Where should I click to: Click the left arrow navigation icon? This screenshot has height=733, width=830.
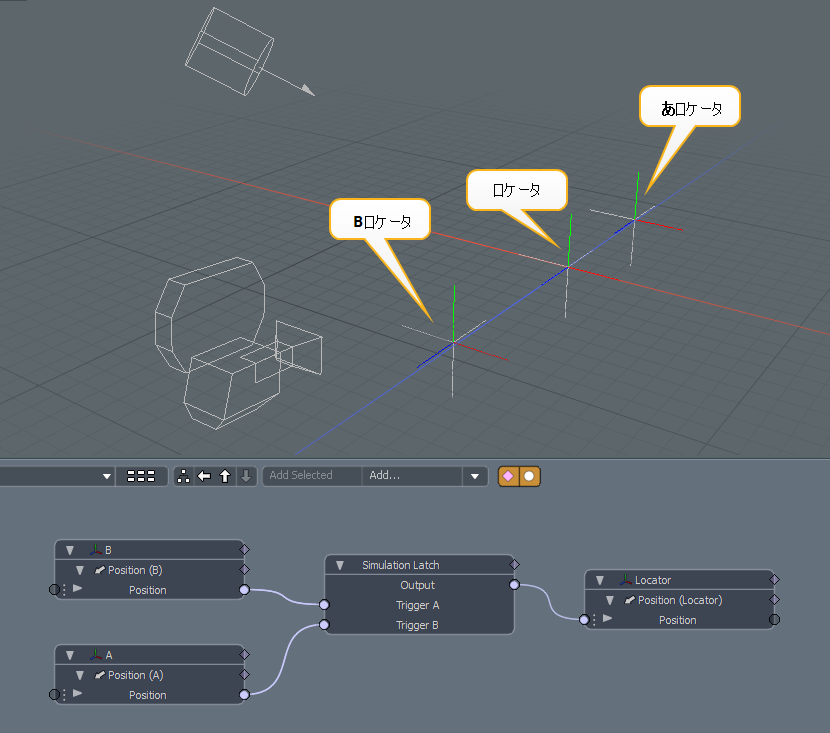pos(205,476)
